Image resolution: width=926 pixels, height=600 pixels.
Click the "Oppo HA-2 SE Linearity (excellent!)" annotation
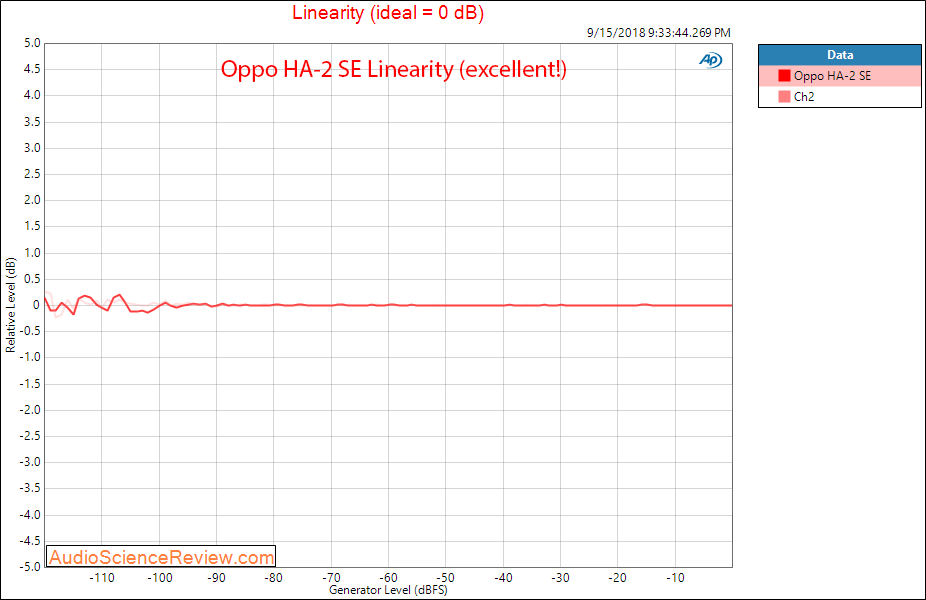click(394, 69)
